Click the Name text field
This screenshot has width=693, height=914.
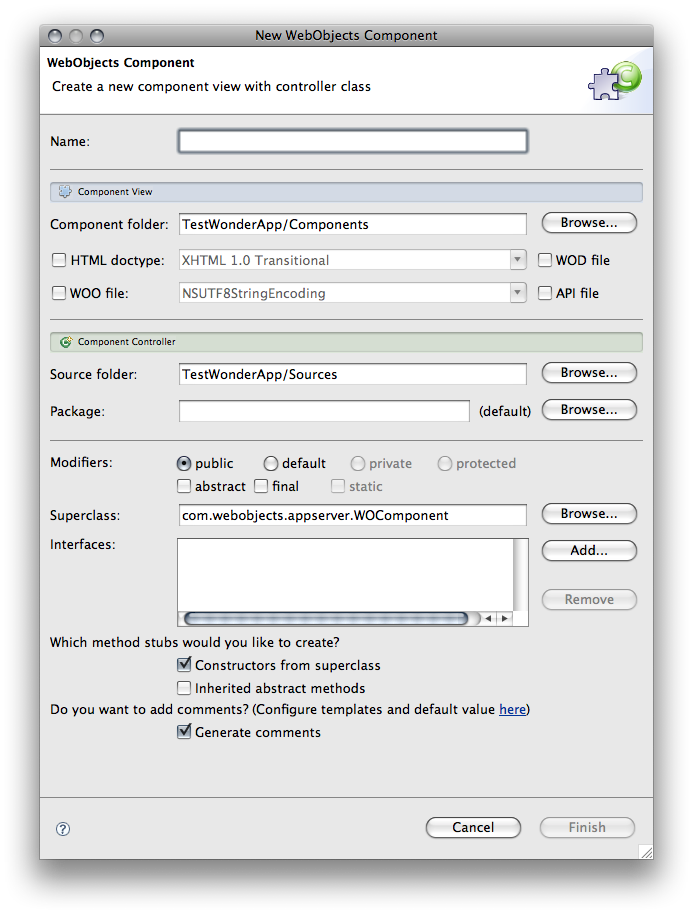click(353, 141)
